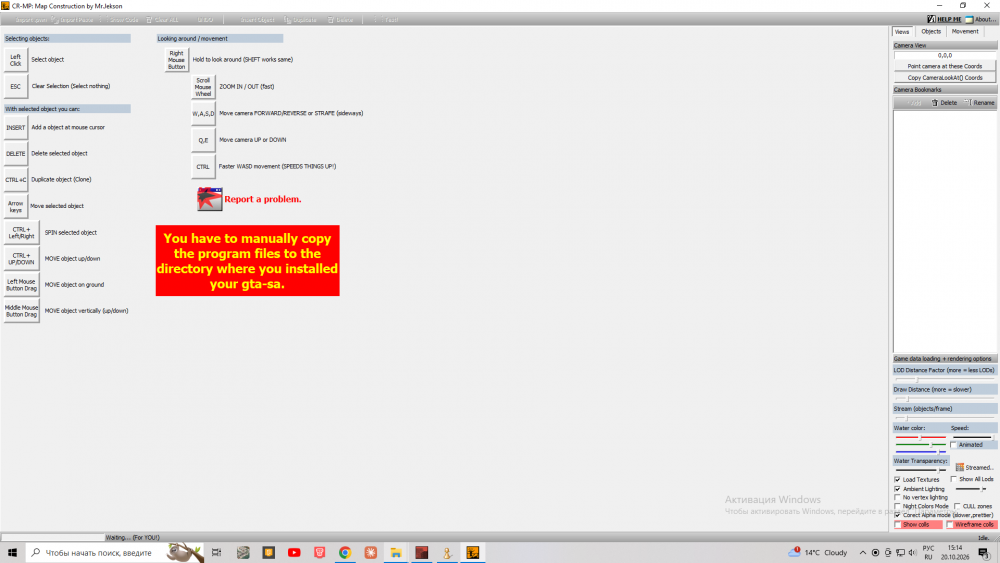1000x563 pixels.
Task: Adjust the water Speed slider
Action: coord(973,437)
